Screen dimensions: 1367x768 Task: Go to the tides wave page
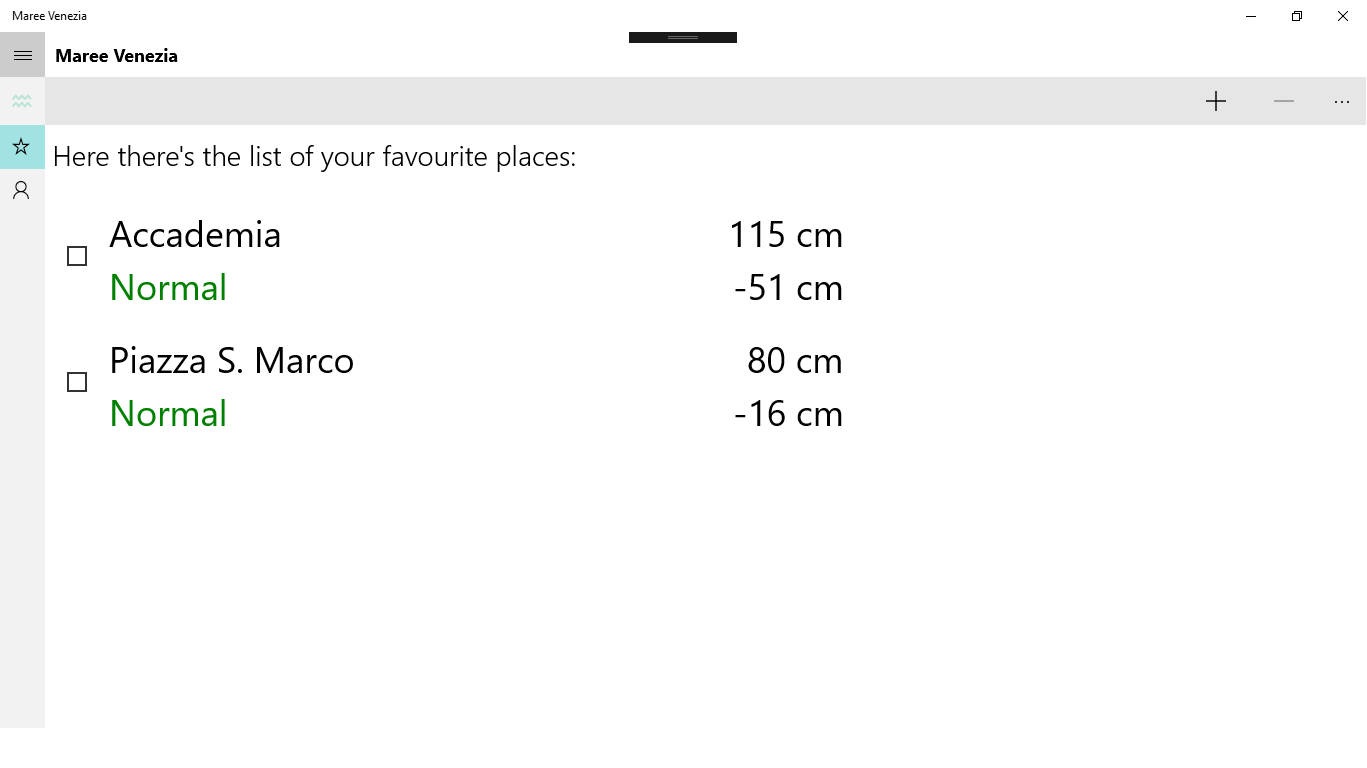pyautogui.click(x=22, y=101)
